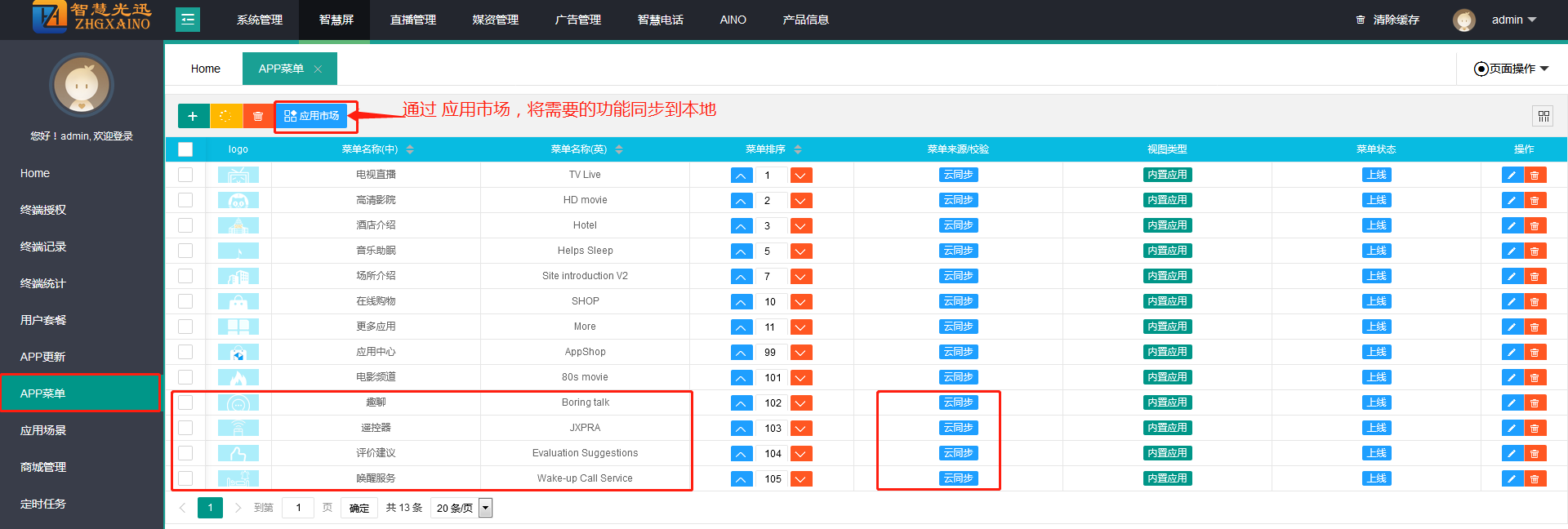
Task: Click the red trash button in toolbar
Action: point(258,116)
